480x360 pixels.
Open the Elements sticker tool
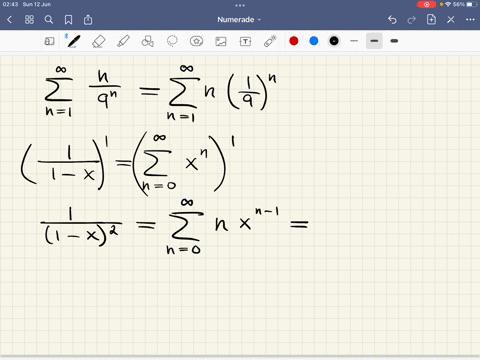coord(196,41)
